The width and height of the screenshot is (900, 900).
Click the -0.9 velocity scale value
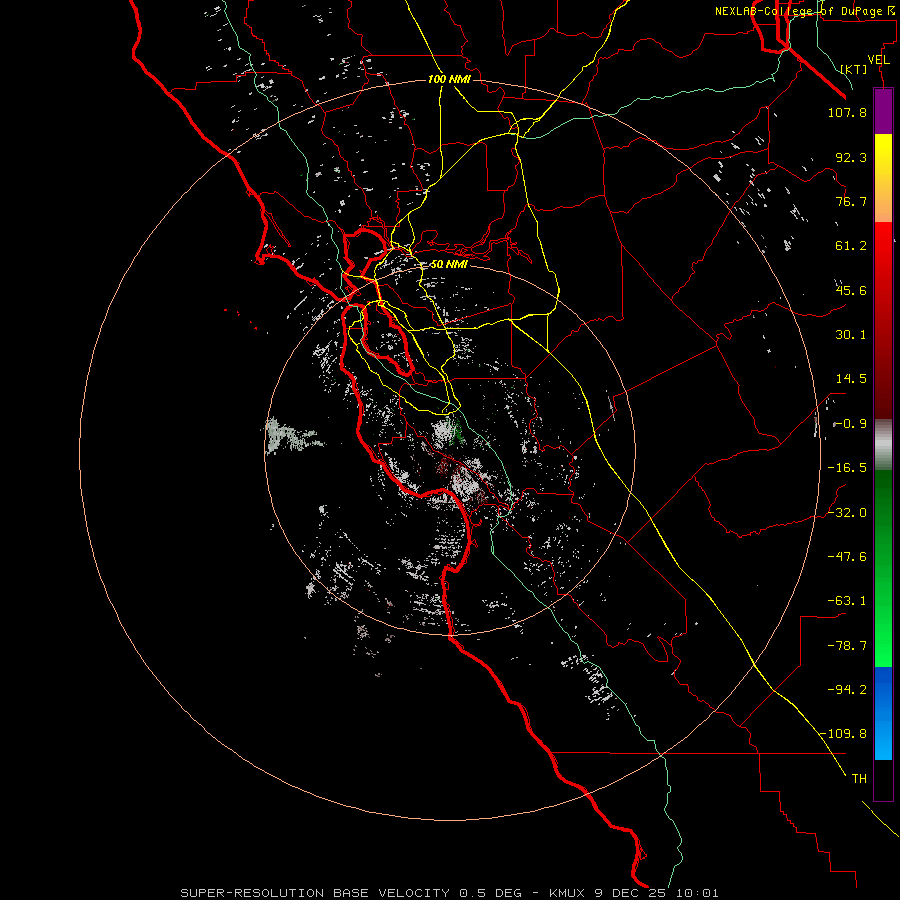[849, 424]
